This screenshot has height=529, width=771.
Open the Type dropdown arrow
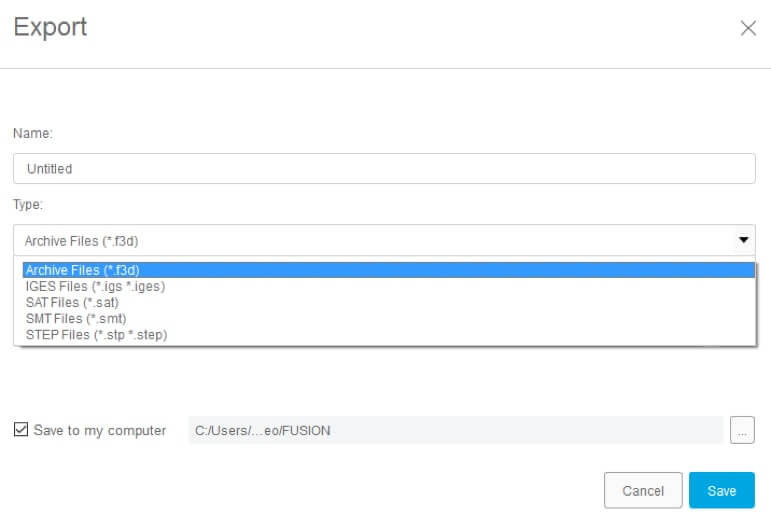[743, 240]
